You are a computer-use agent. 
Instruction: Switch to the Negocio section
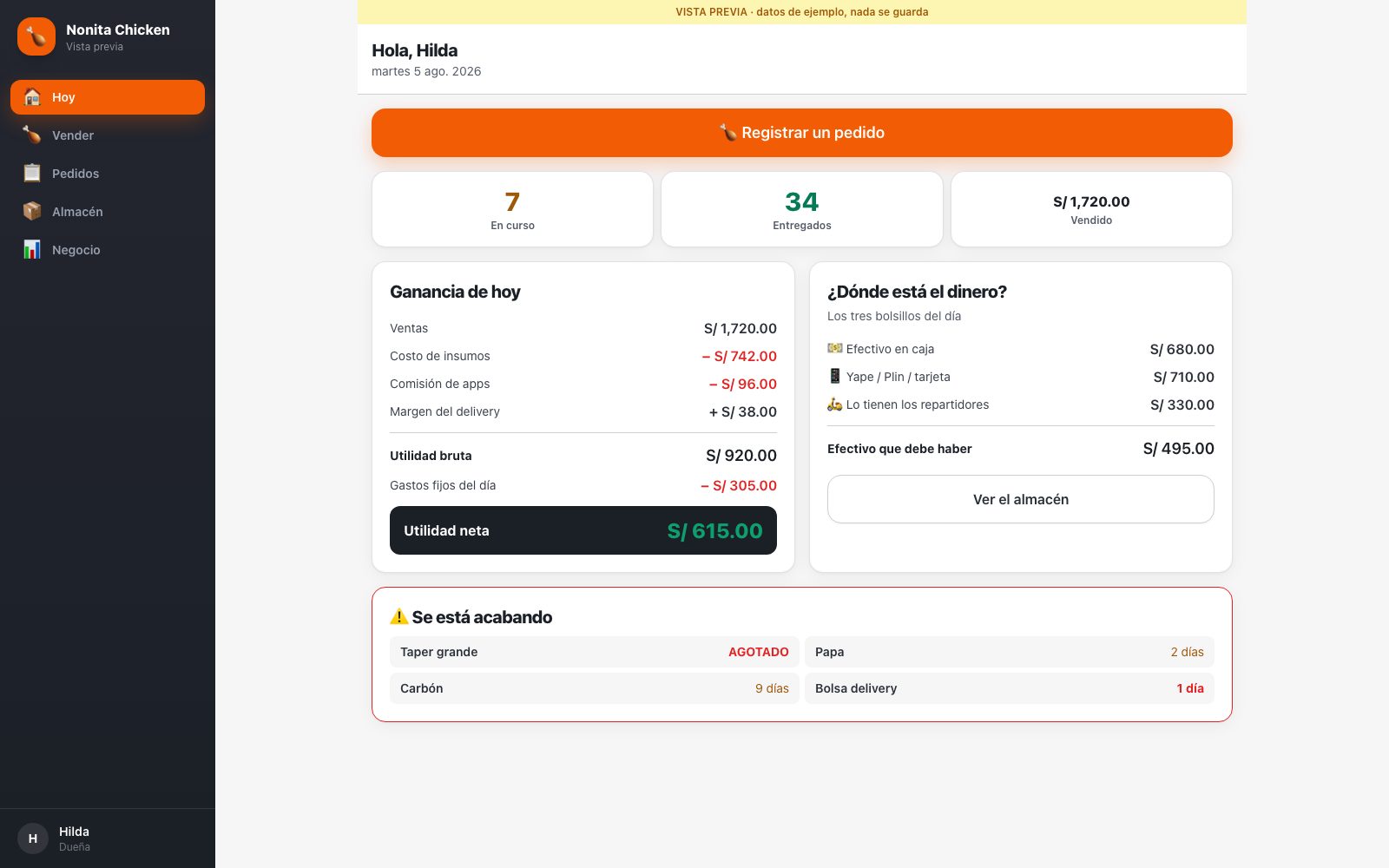(108, 250)
